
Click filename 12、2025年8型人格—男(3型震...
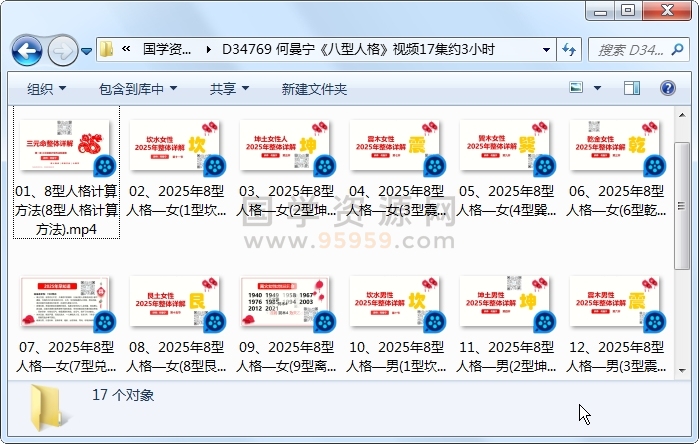[x=616, y=356]
